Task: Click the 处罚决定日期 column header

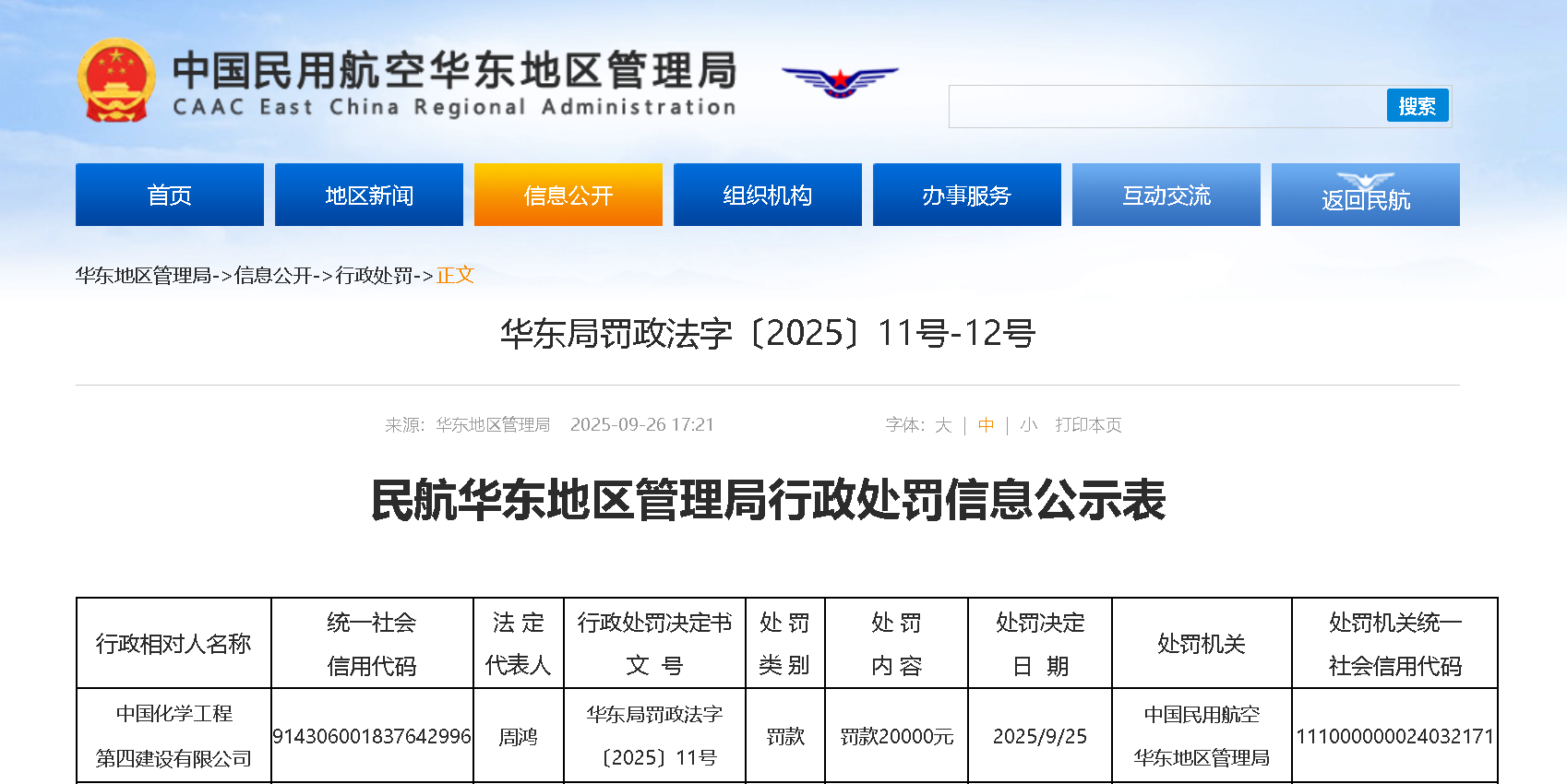Action: click(x=1040, y=644)
